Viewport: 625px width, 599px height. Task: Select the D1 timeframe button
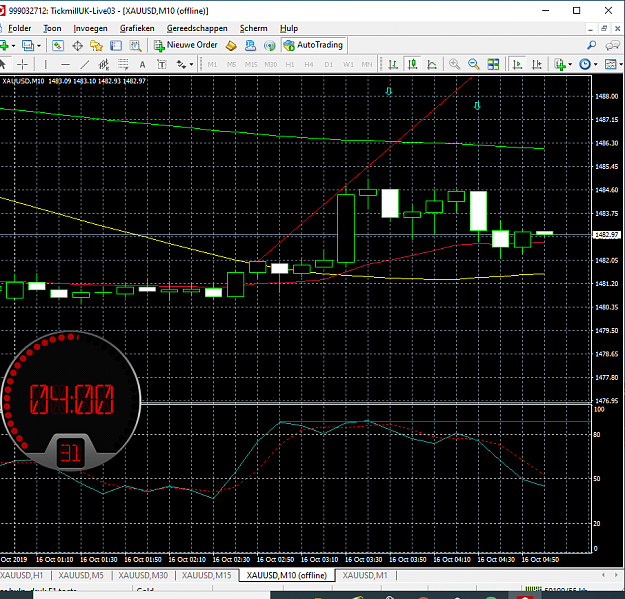(328, 64)
